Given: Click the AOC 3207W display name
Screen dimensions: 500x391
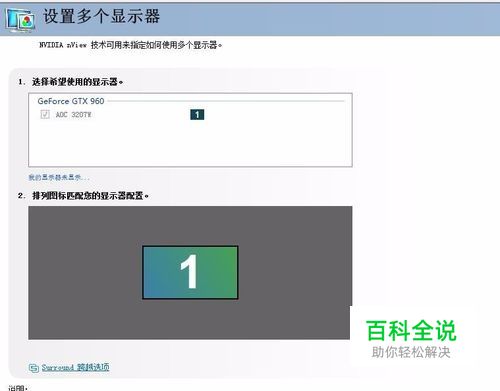Looking at the screenshot, I should coord(73,115).
